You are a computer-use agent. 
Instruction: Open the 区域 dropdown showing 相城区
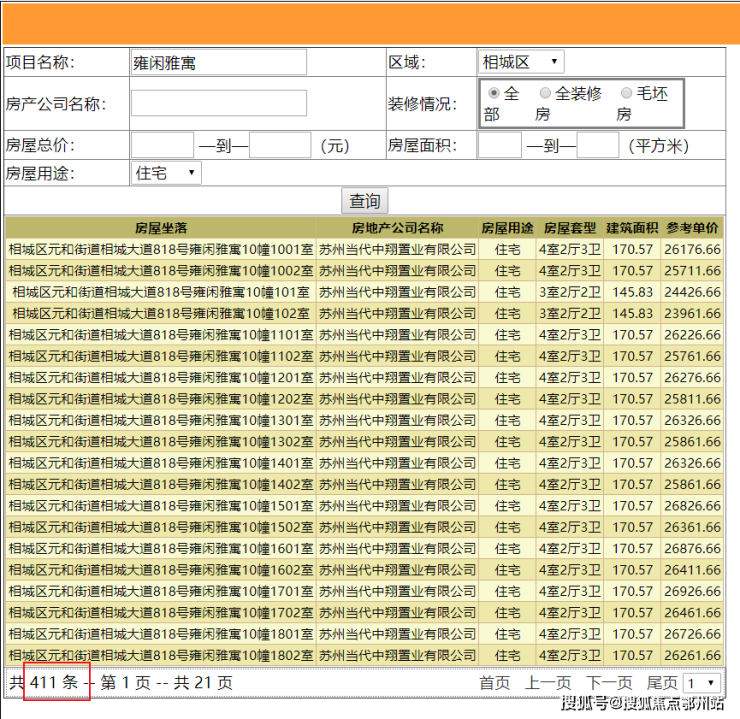pyautogui.click(x=521, y=62)
